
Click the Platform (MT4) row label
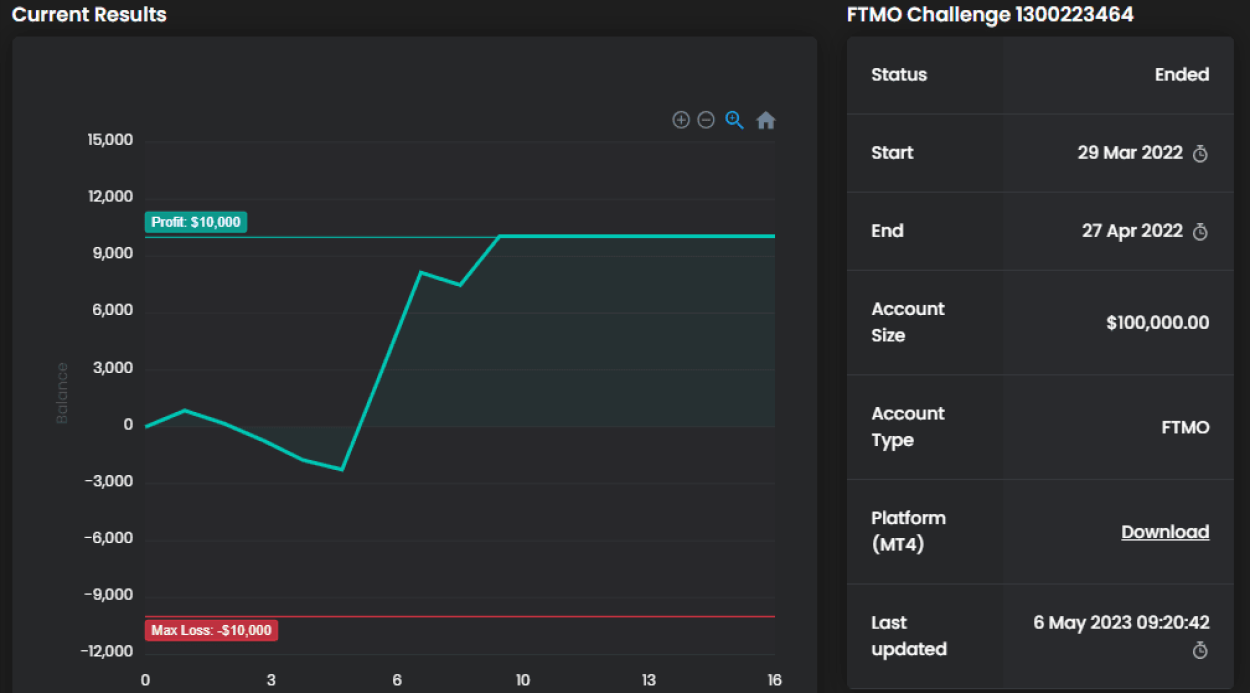coord(908,531)
